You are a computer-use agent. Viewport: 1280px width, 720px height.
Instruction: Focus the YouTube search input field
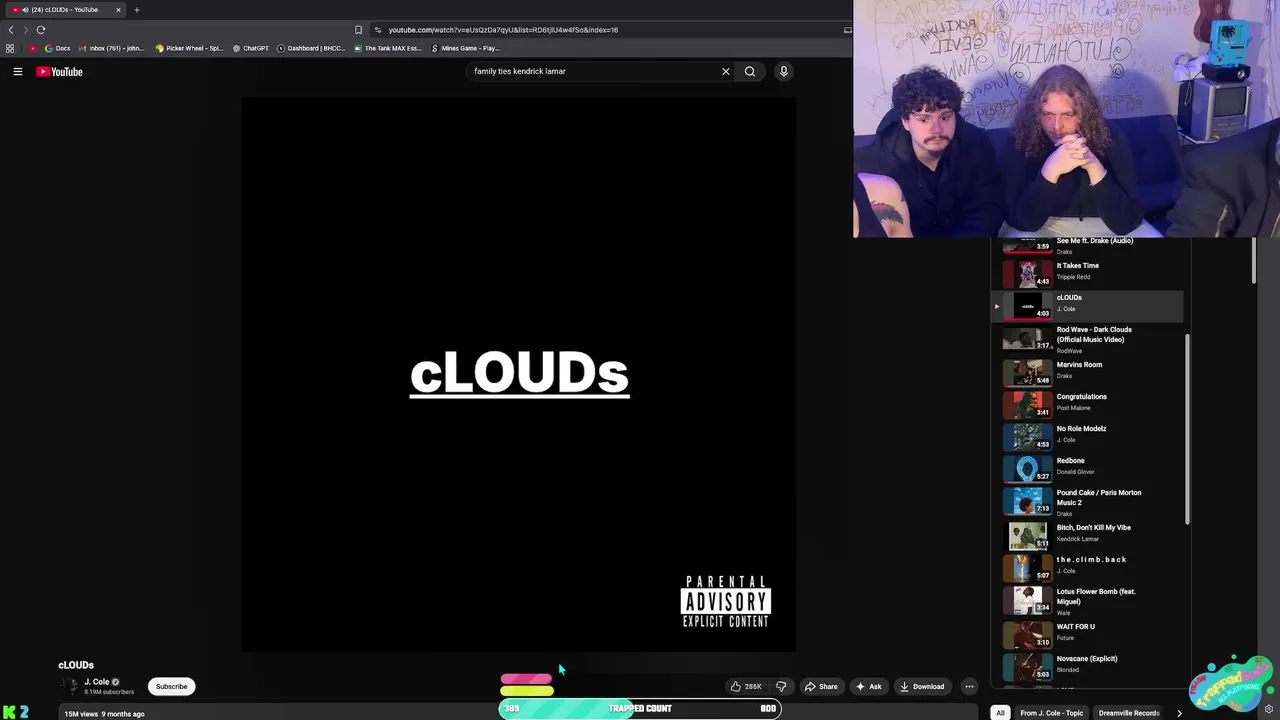point(594,71)
